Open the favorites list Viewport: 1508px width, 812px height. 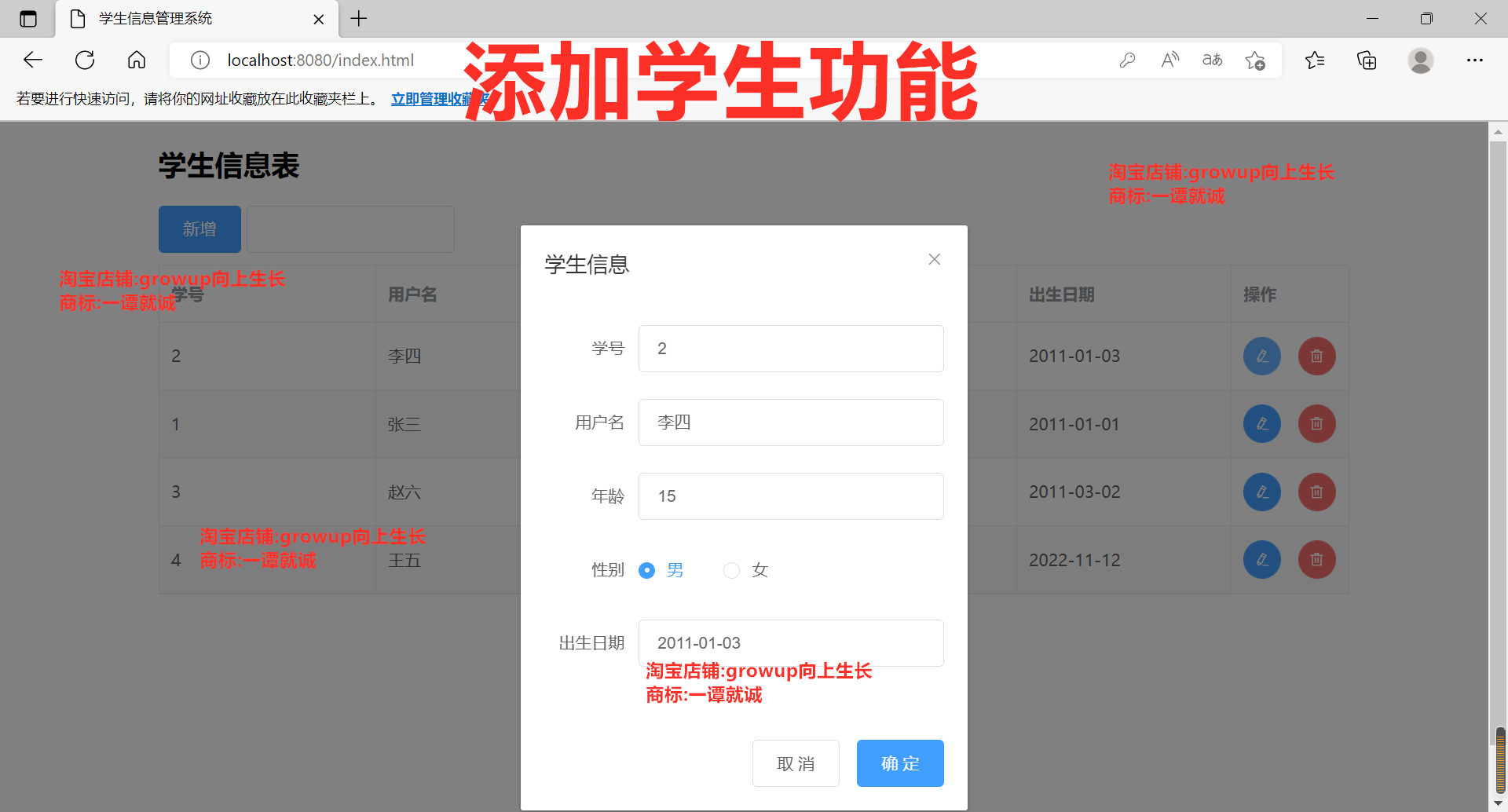tap(1315, 60)
